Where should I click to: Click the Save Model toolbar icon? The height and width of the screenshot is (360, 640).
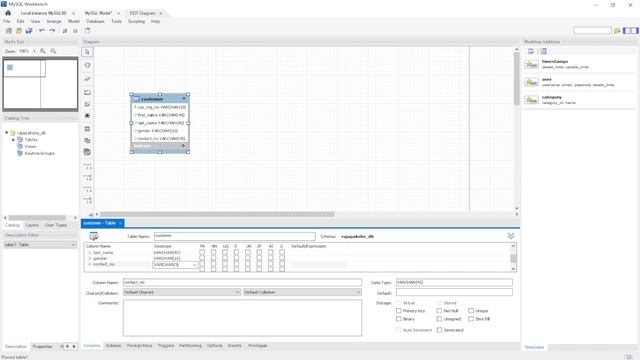(x=29, y=31)
